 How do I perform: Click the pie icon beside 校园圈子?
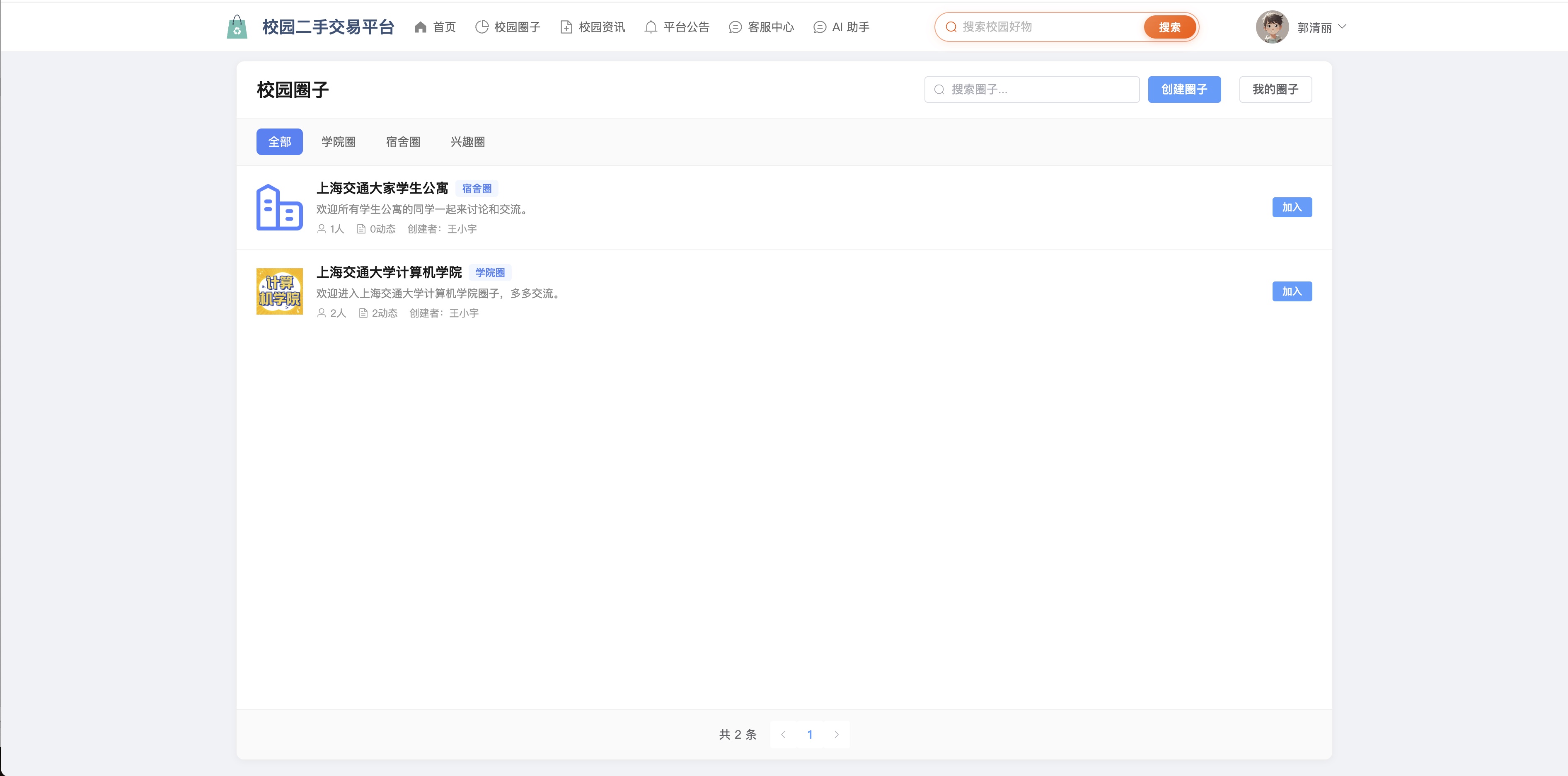[x=482, y=27]
